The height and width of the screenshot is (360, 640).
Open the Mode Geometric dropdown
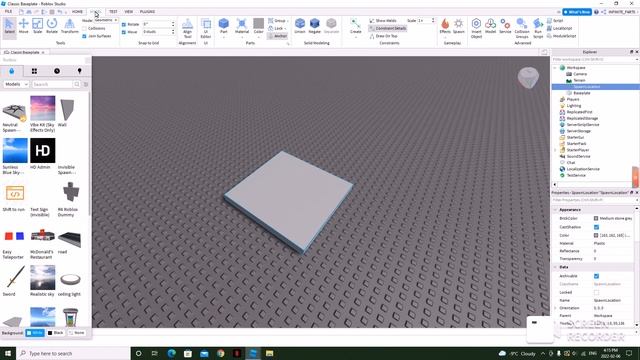106,20
